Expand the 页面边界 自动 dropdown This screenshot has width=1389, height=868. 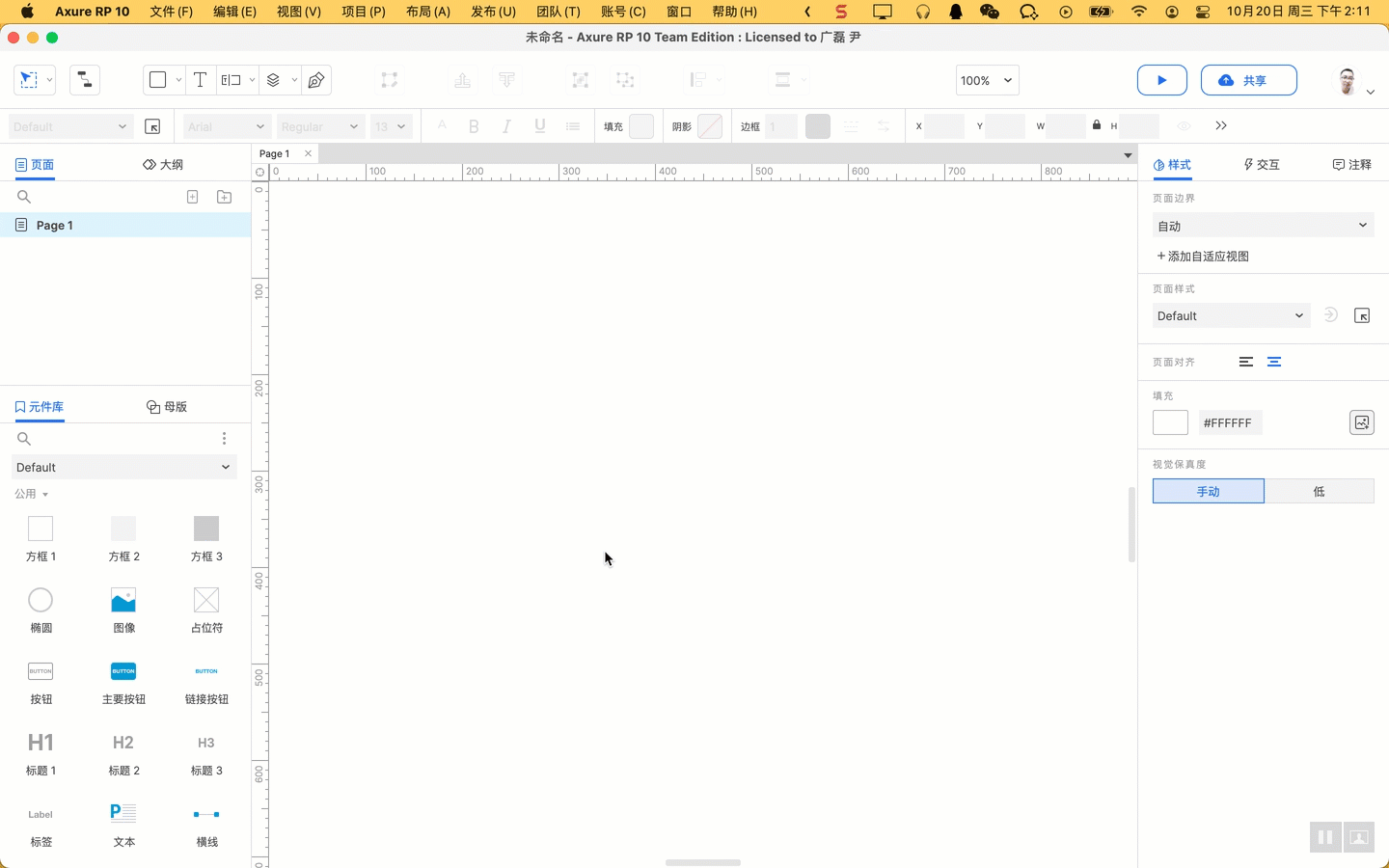tap(1263, 226)
